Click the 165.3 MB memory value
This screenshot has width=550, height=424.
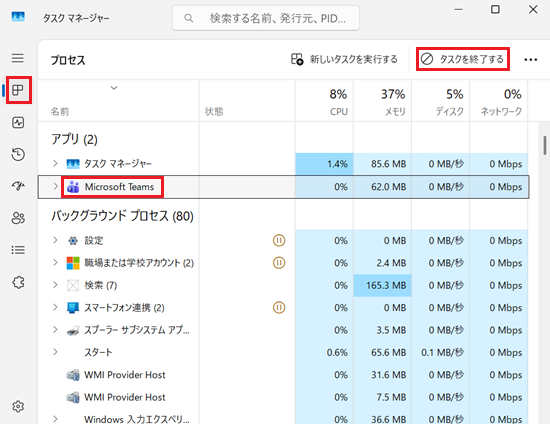point(386,285)
